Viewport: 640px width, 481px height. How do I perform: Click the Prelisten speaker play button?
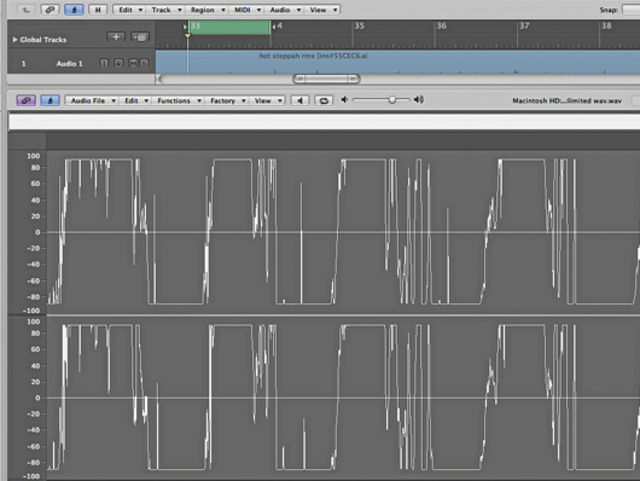pos(300,100)
